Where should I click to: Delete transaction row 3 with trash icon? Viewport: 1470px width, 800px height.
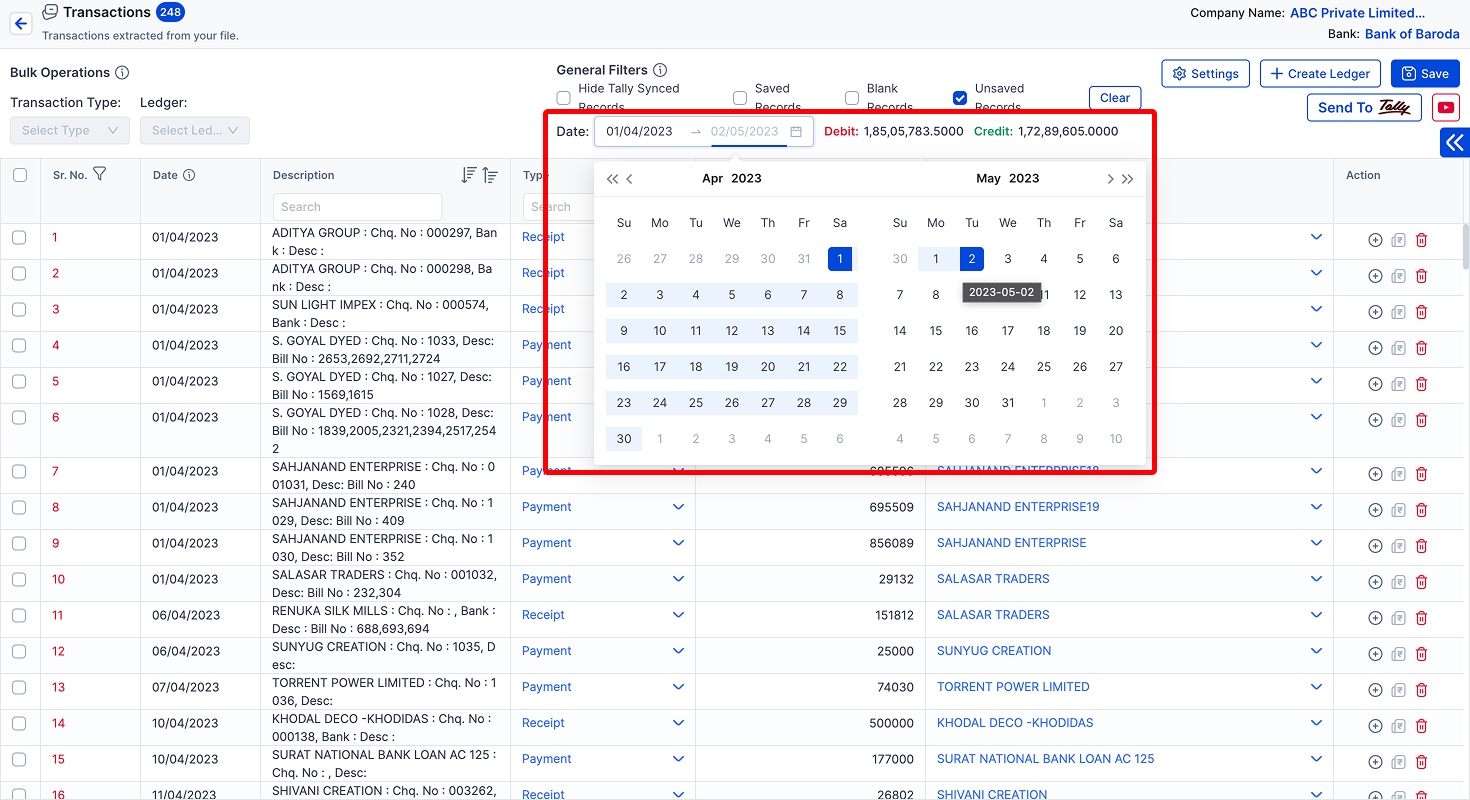click(x=1421, y=312)
